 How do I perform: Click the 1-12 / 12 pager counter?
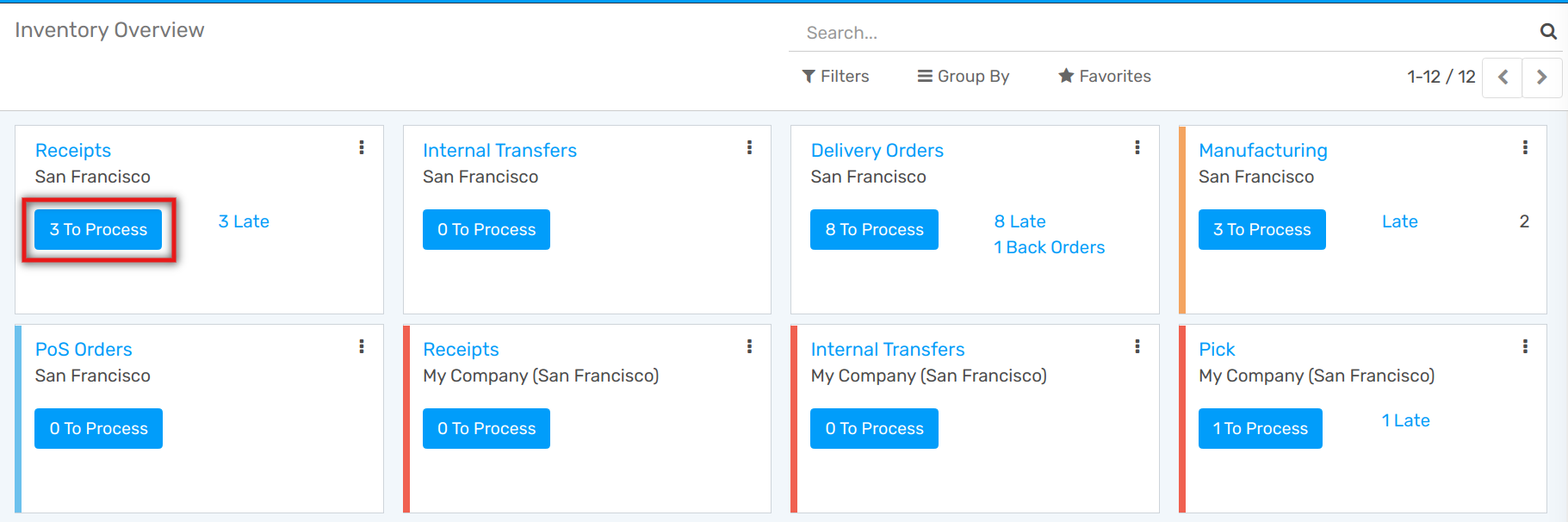[x=1441, y=77]
